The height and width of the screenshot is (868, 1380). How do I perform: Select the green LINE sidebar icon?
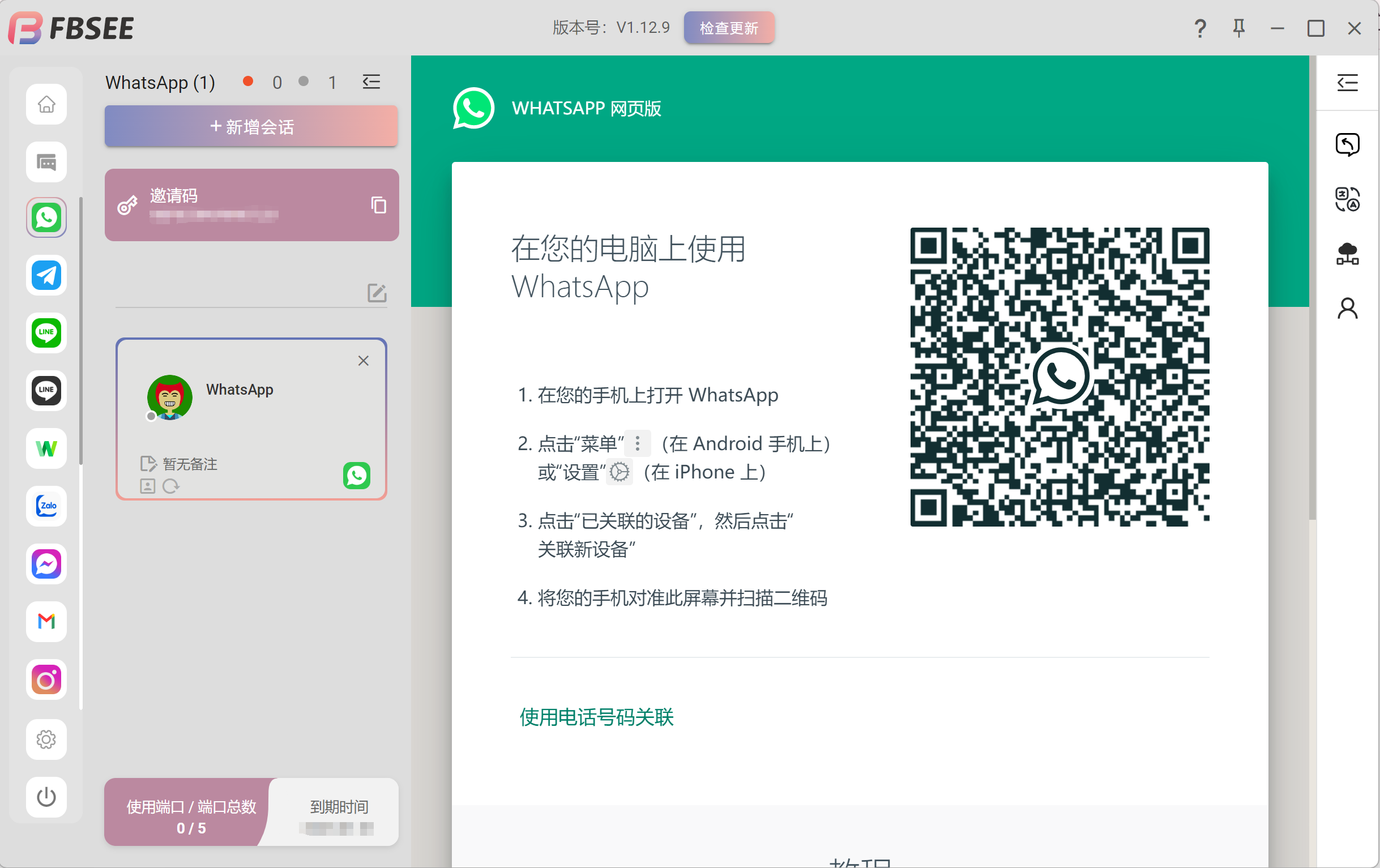[x=46, y=333]
